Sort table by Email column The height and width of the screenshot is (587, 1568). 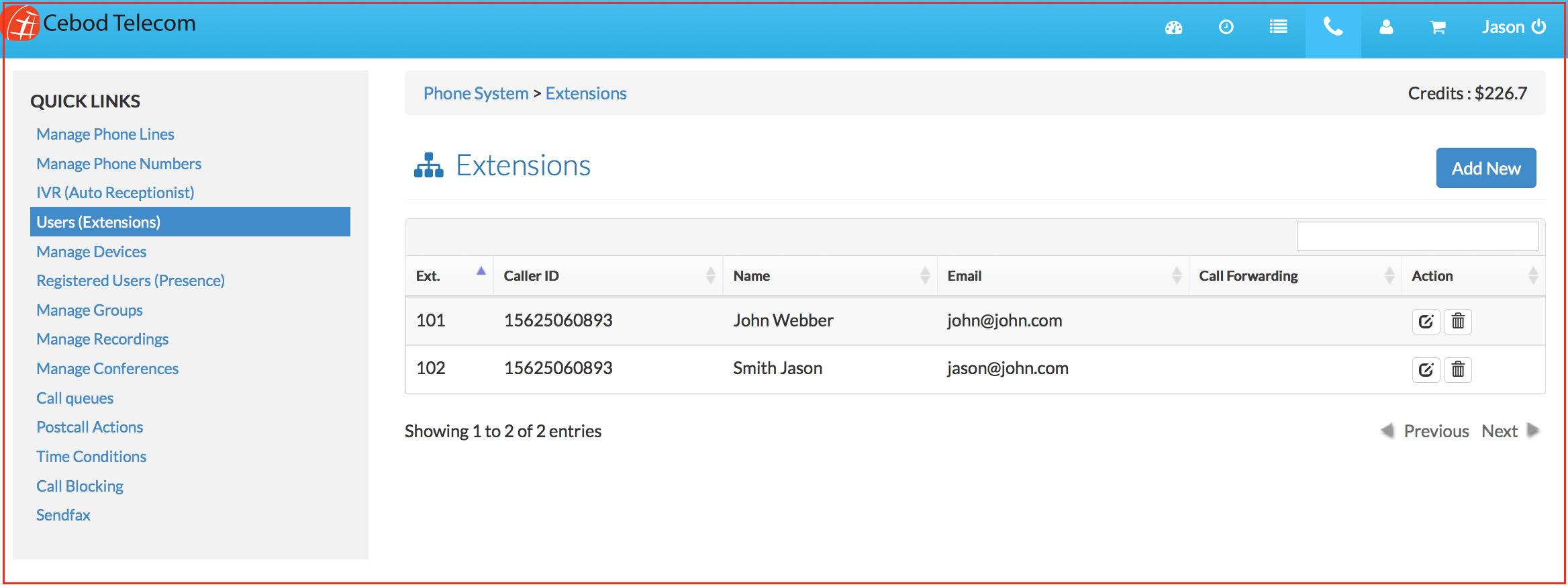pos(1063,275)
